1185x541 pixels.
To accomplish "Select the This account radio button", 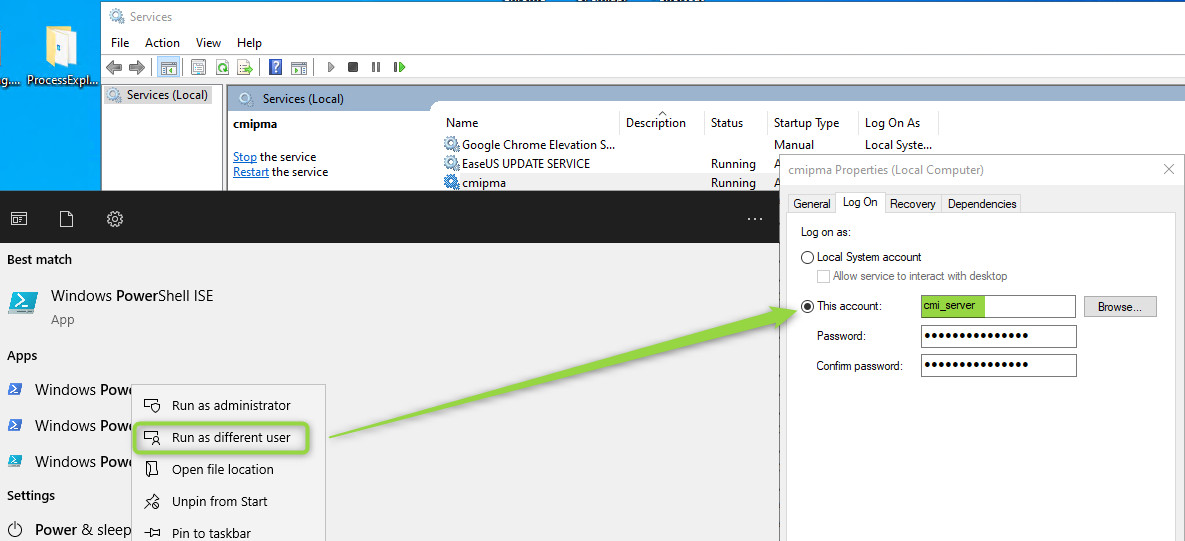I will click(808, 306).
